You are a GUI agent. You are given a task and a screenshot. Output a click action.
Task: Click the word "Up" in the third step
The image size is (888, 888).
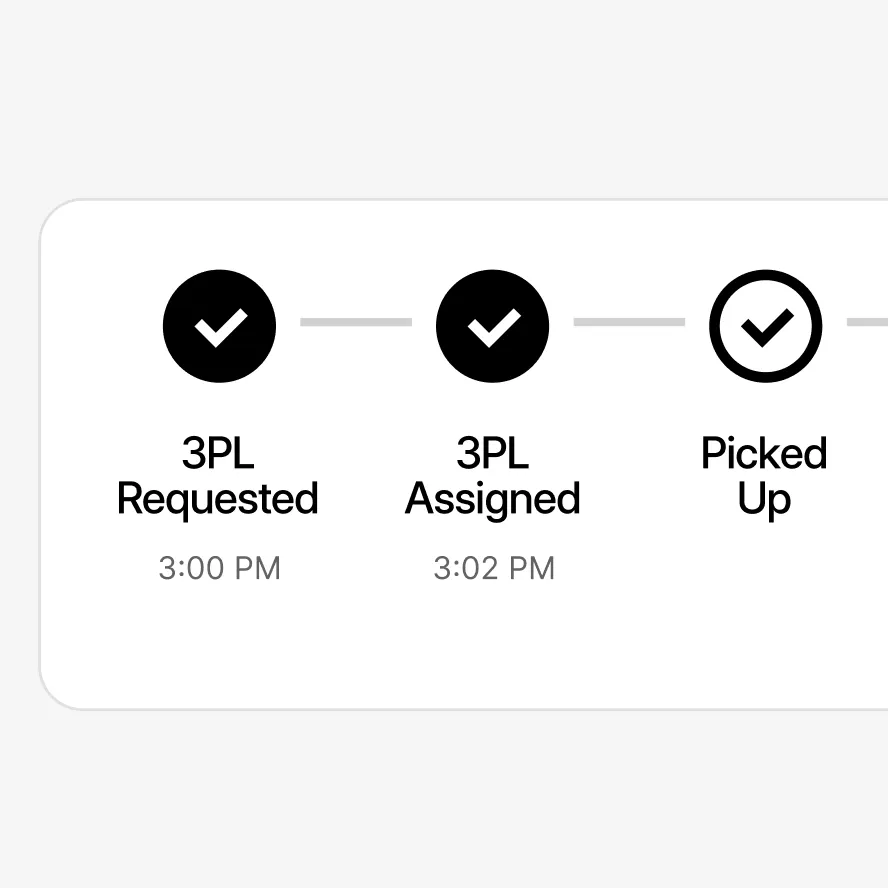(764, 499)
